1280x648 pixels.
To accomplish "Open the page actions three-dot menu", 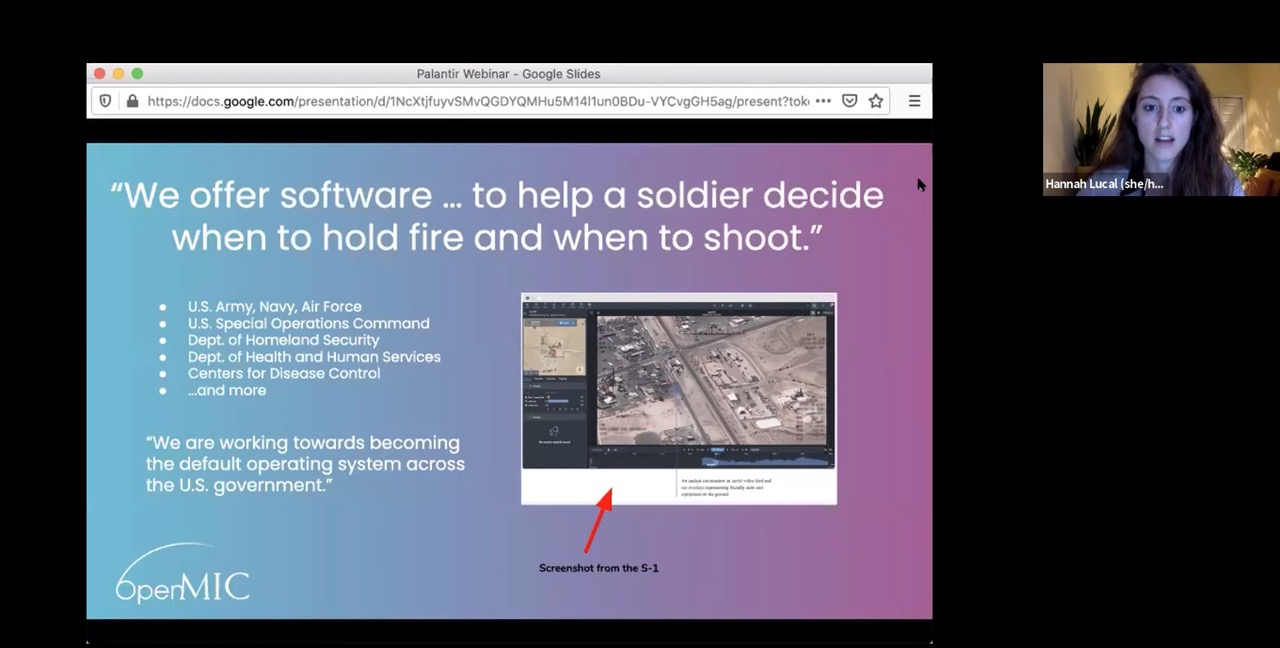I will point(823,101).
